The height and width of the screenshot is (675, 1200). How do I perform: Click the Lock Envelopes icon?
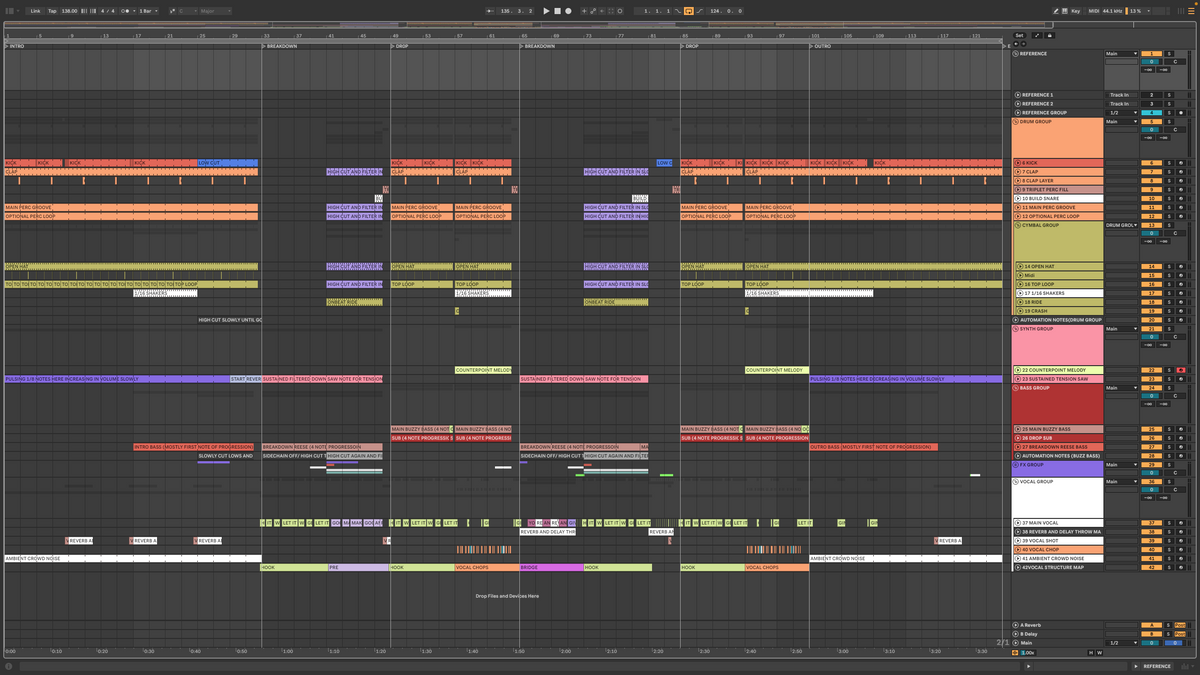tap(1047, 35)
